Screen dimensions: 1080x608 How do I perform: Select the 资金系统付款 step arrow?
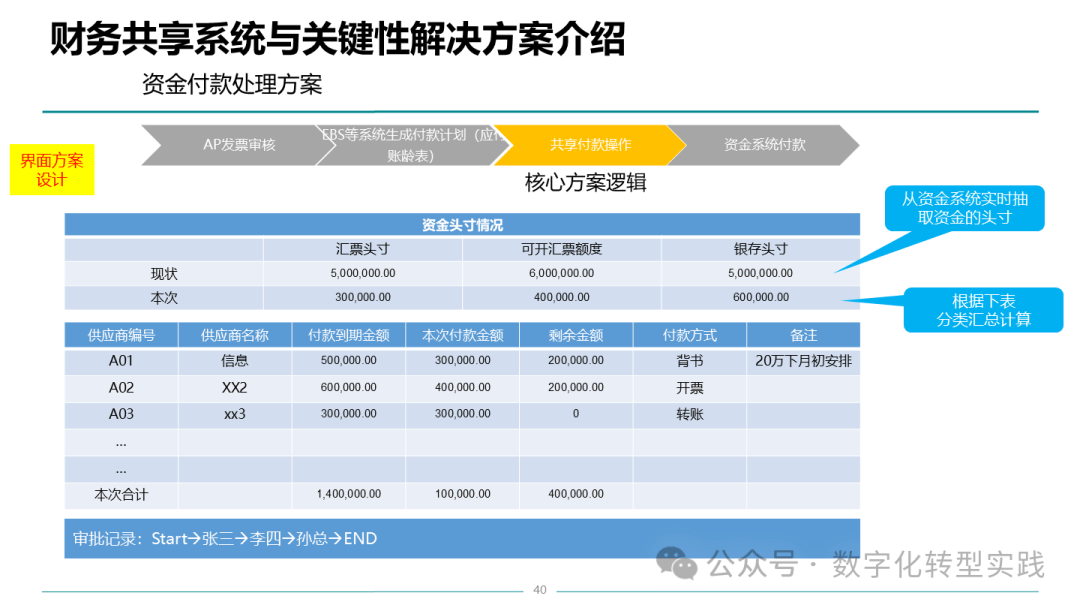point(764,145)
